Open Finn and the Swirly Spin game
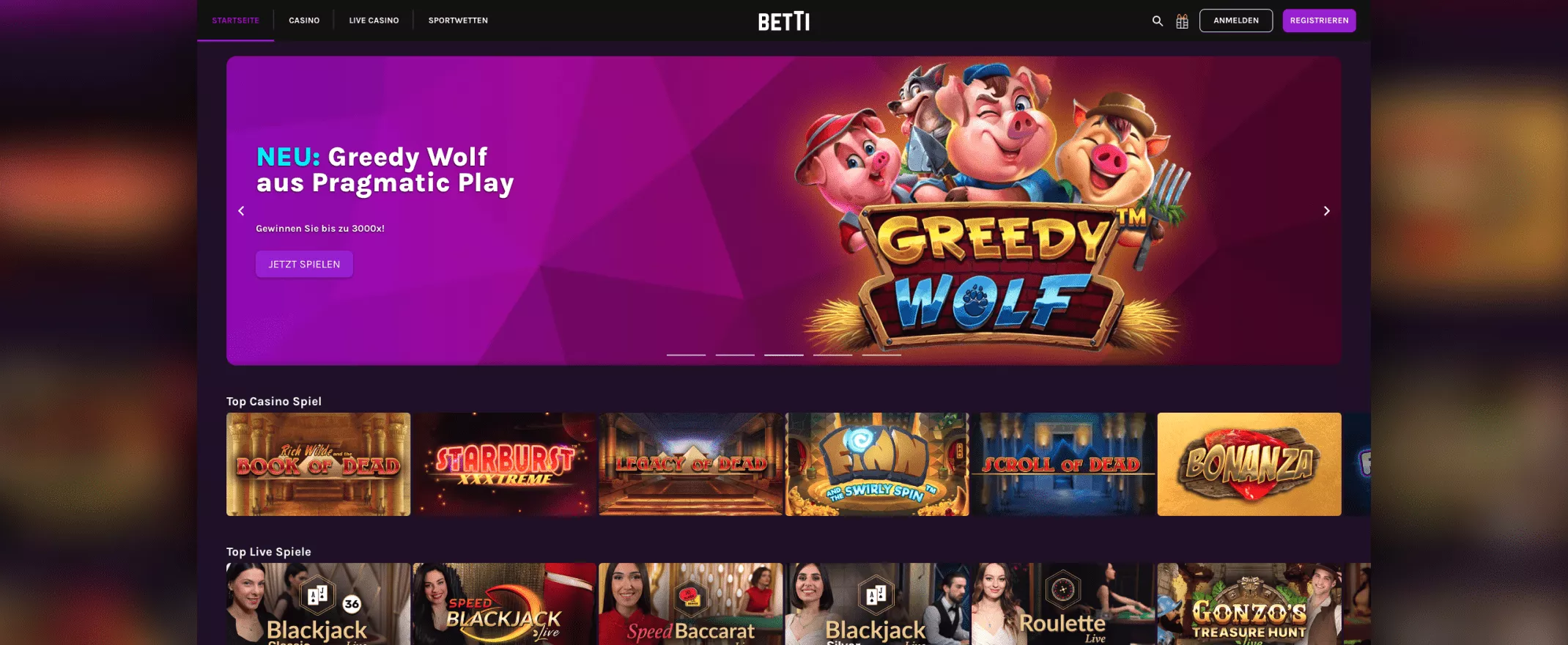1568x645 pixels. 877,464
